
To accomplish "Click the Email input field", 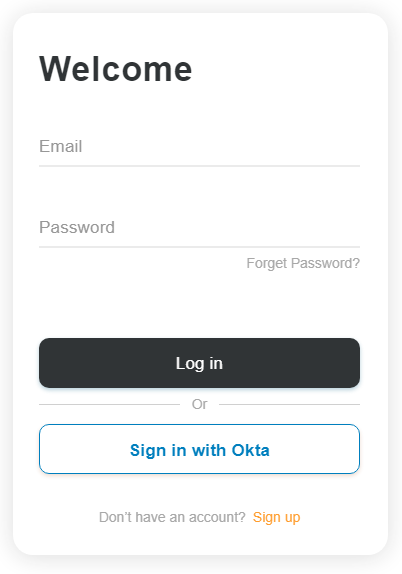I will tap(200, 147).
